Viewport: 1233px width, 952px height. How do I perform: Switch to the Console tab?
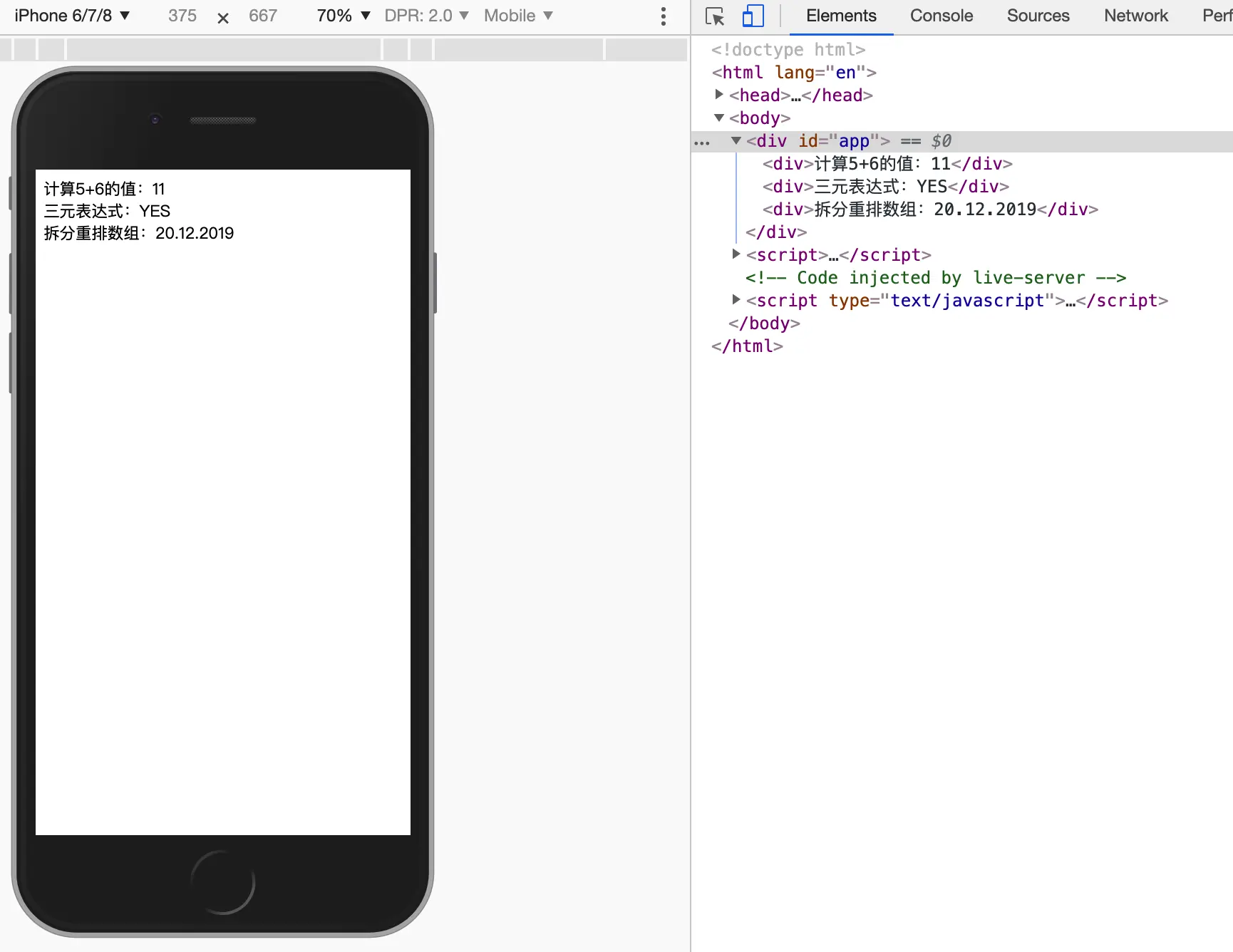click(941, 16)
